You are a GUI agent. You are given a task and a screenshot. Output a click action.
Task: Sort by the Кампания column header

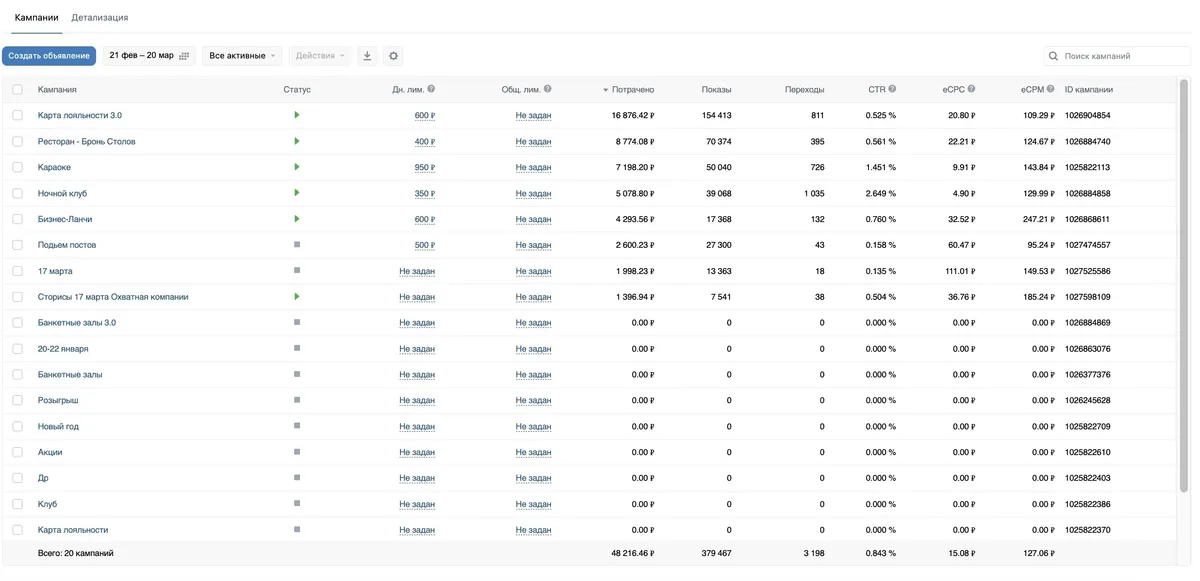tap(57, 90)
